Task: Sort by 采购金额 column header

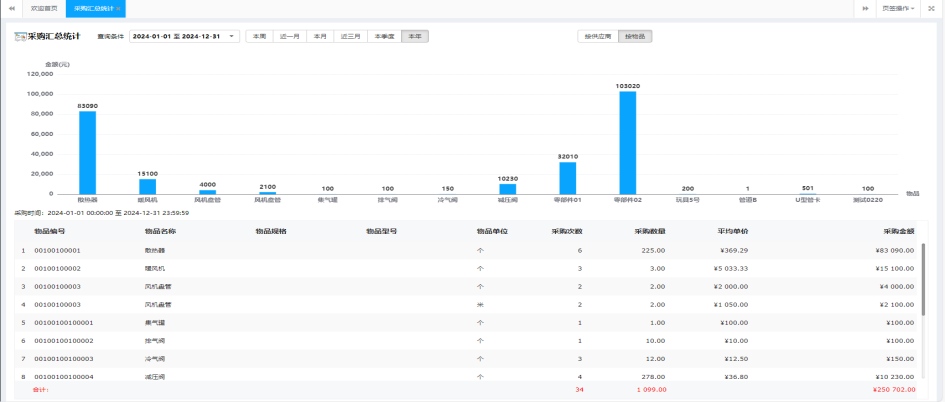Action: (900, 231)
